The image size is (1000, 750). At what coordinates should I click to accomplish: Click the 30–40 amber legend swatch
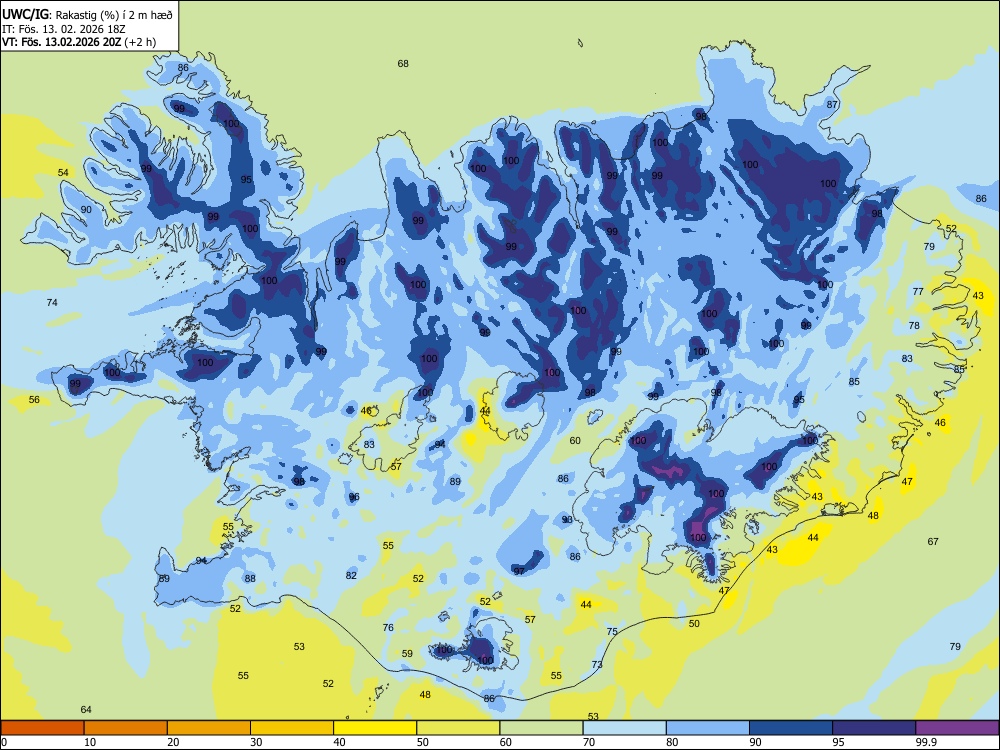click(292, 728)
